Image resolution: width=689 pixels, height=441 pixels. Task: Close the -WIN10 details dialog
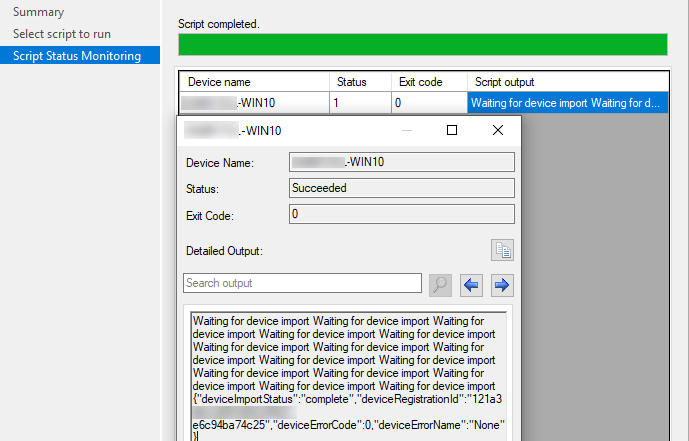[x=498, y=130]
